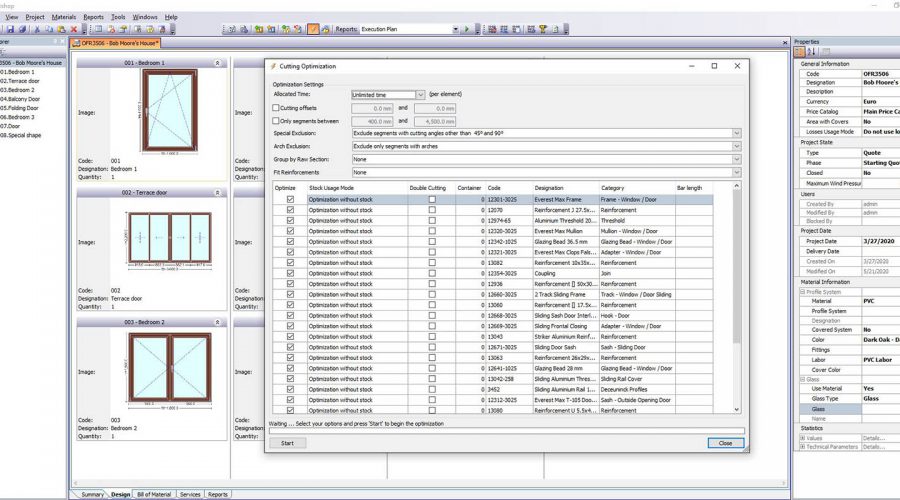Open the Fit Reinforcements dropdown
Viewport: 900px width, 500px height.
point(736,173)
